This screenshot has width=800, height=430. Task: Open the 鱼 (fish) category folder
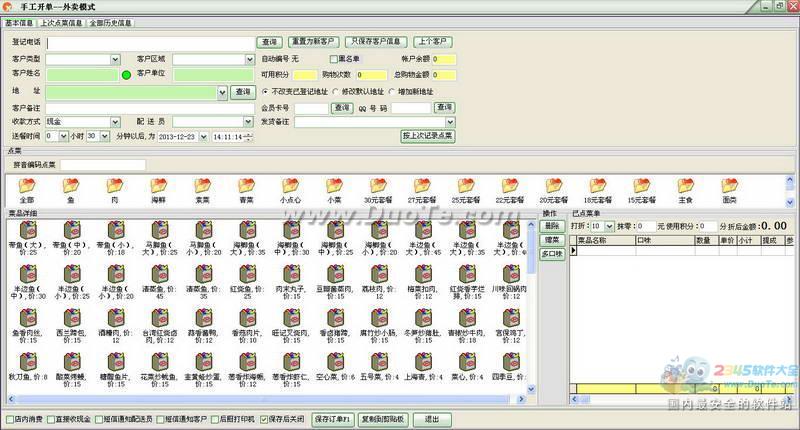tap(70, 187)
